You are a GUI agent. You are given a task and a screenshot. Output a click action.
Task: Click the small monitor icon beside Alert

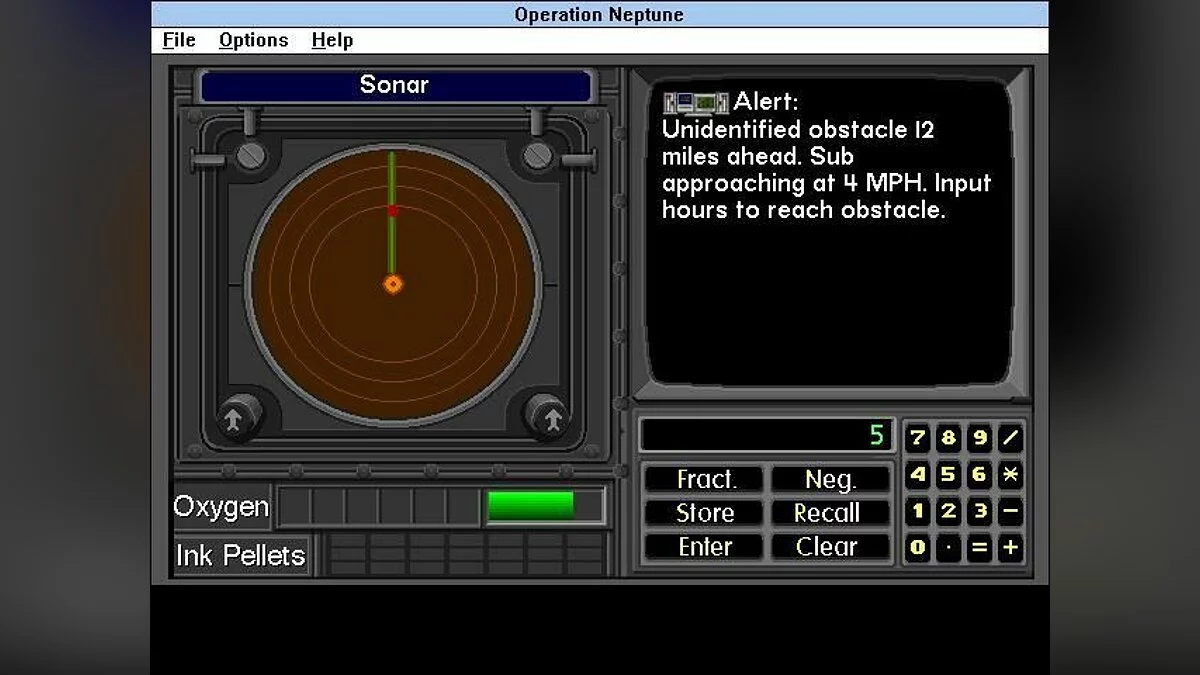pos(695,101)
